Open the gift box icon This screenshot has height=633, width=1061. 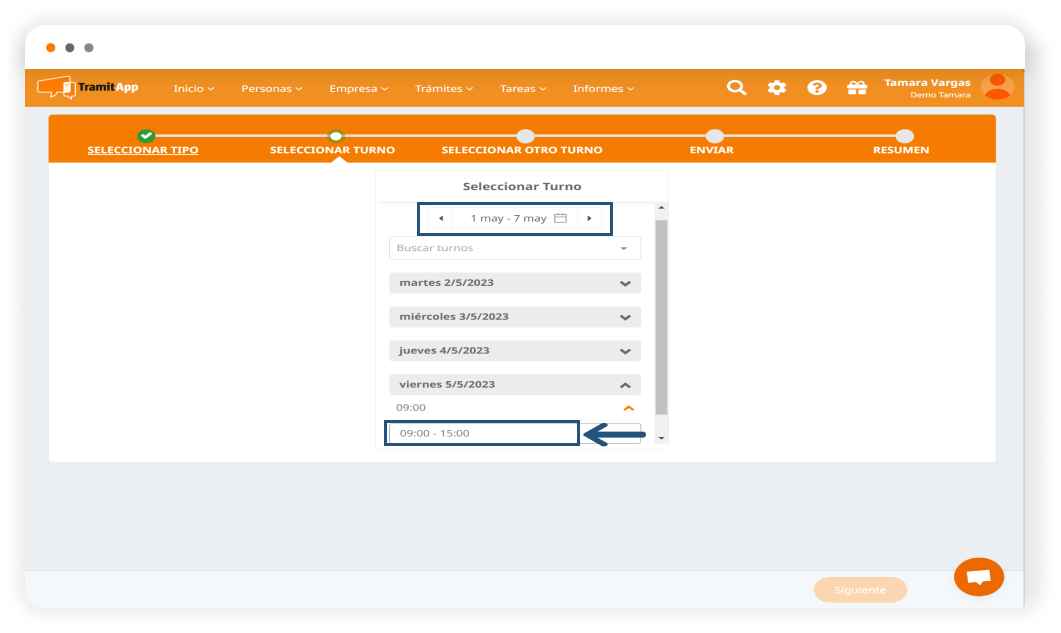tap(857, 88)
